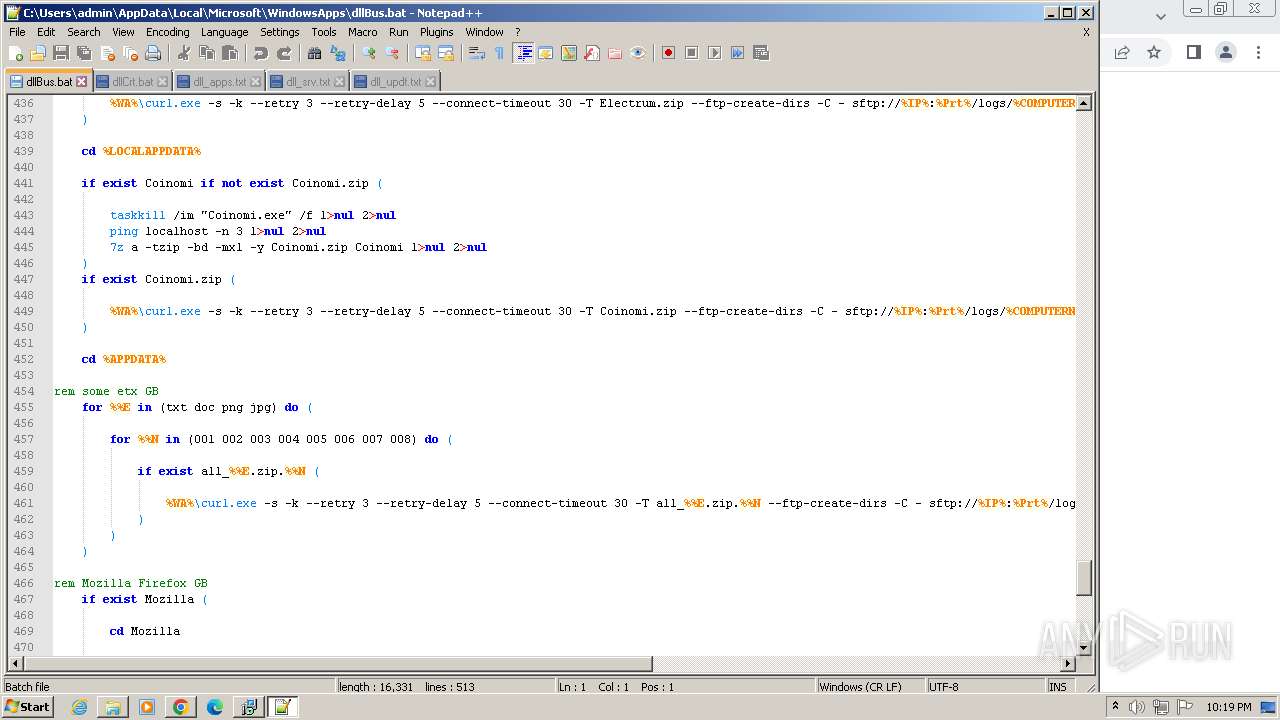Click the Zoom In toolbar icon

(369, 53)
